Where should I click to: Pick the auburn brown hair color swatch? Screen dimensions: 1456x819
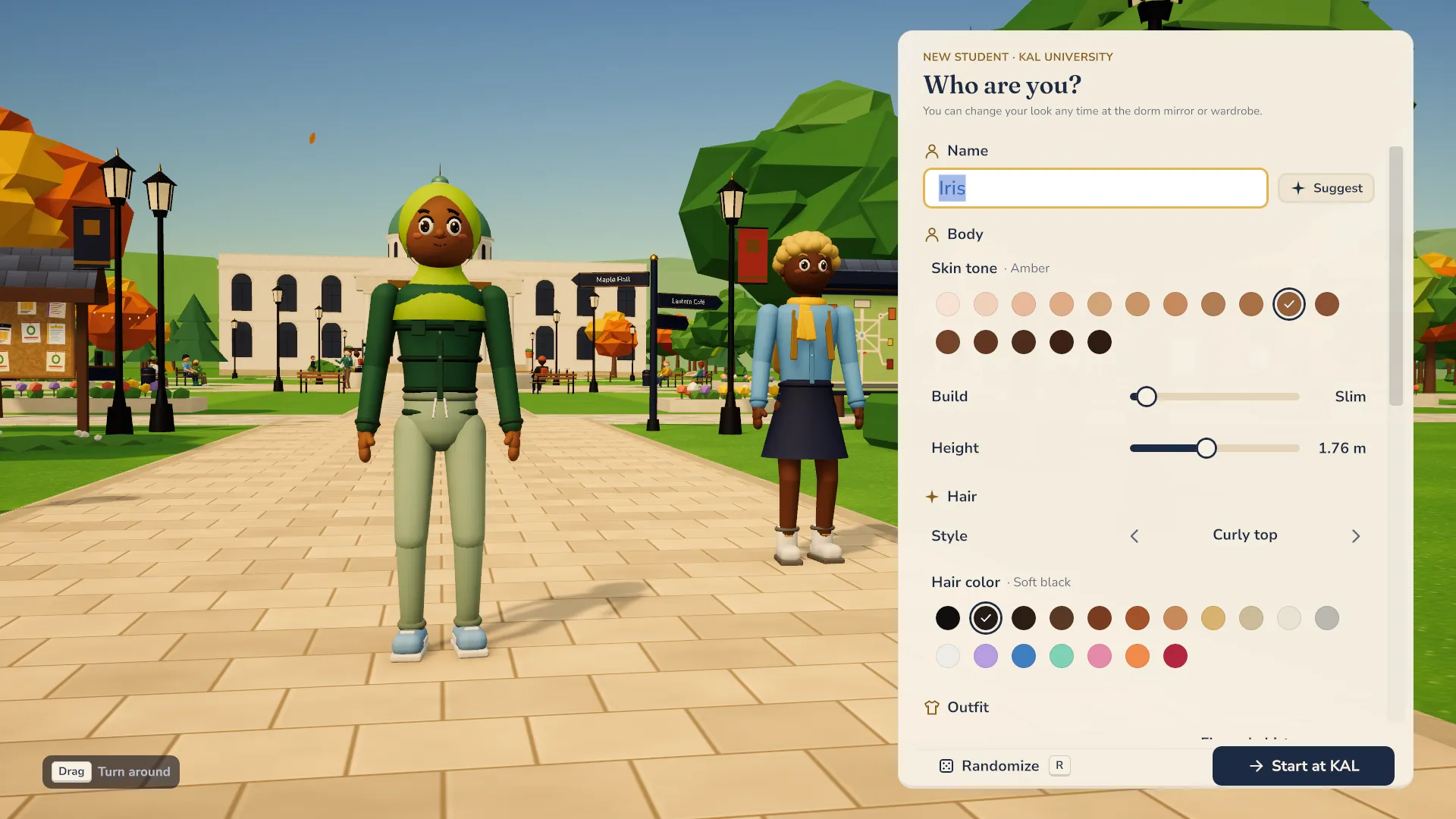(x=1099, y=618)
